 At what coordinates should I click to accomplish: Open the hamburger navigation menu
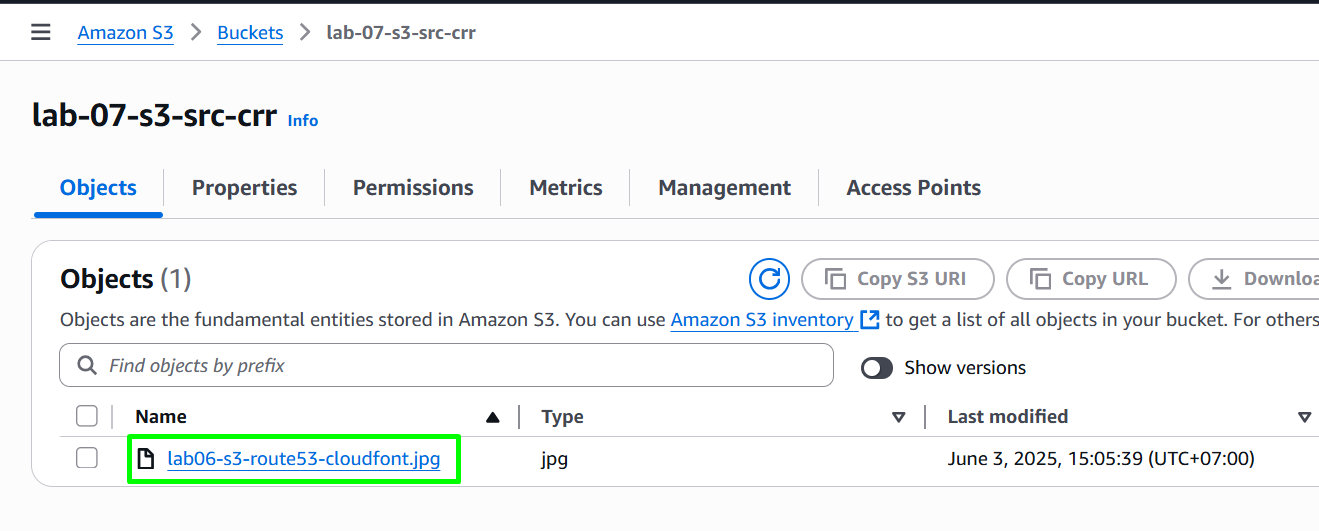41,32
